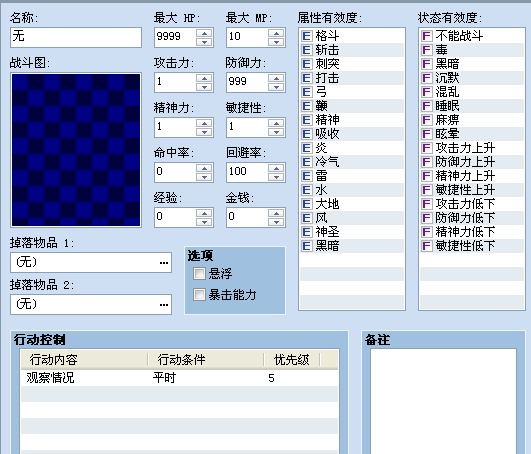Click the F rank icon beside 沉默
Viewport: 531px width, 454px height.
tap(426, 78)
